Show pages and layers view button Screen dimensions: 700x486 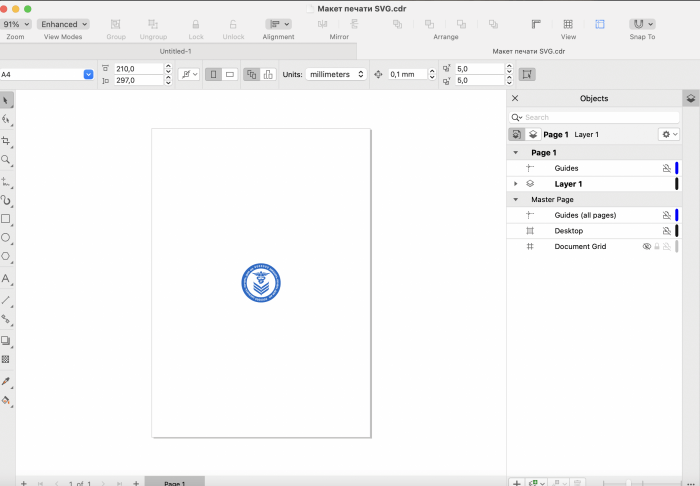517,134
